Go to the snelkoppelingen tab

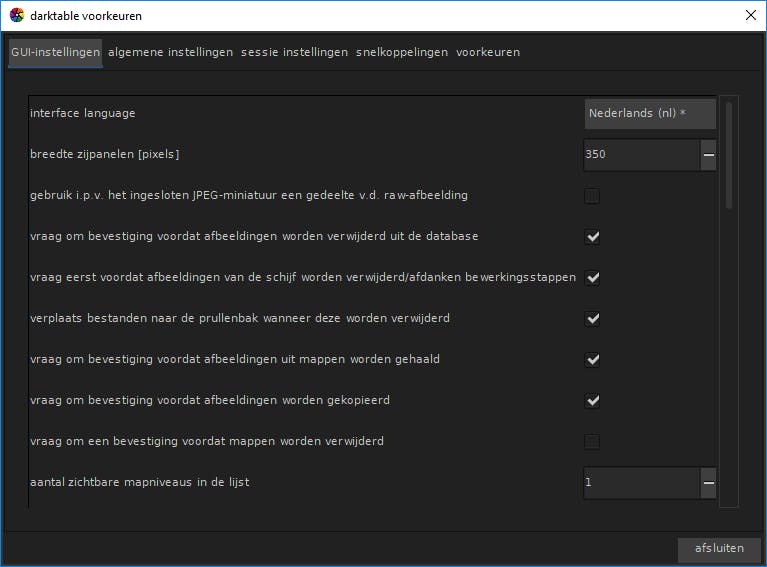[x=401, y=52]
